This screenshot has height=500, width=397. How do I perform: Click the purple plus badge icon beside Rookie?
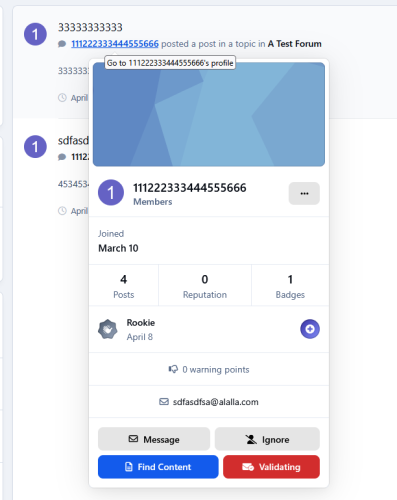pos(310,329)
